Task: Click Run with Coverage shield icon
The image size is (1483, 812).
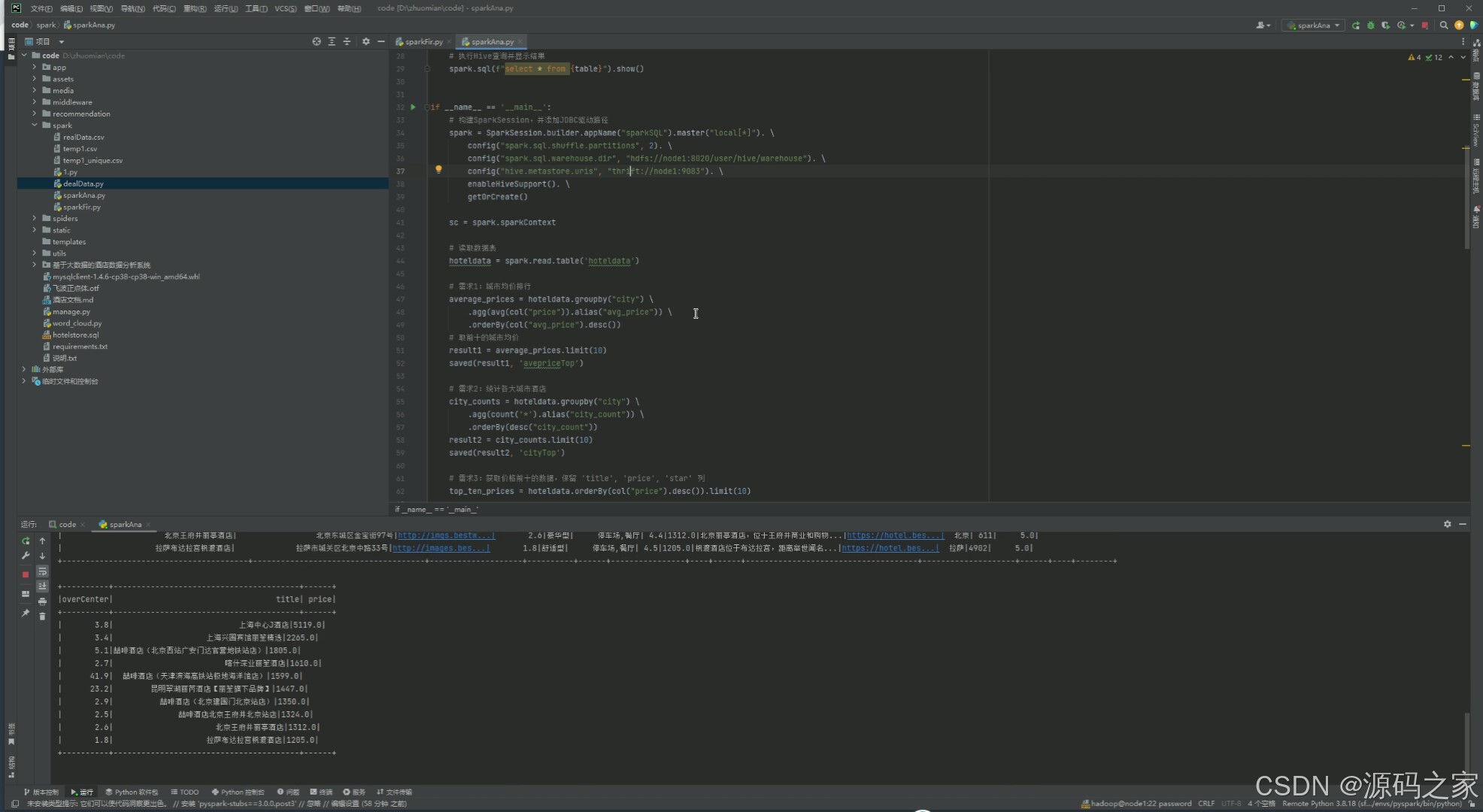Action: click(x=1385, y=26)
